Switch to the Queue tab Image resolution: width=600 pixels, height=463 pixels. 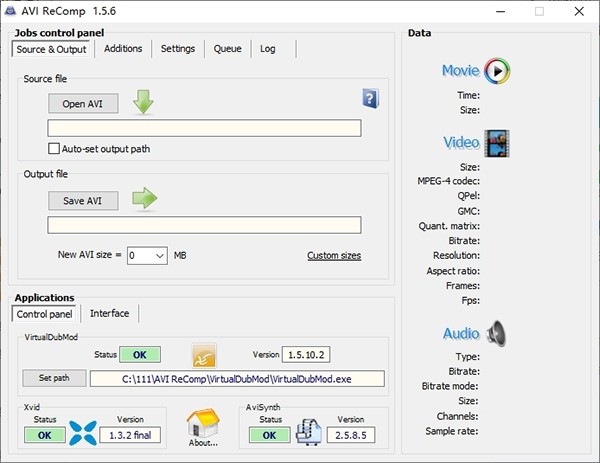coord(227,48)
